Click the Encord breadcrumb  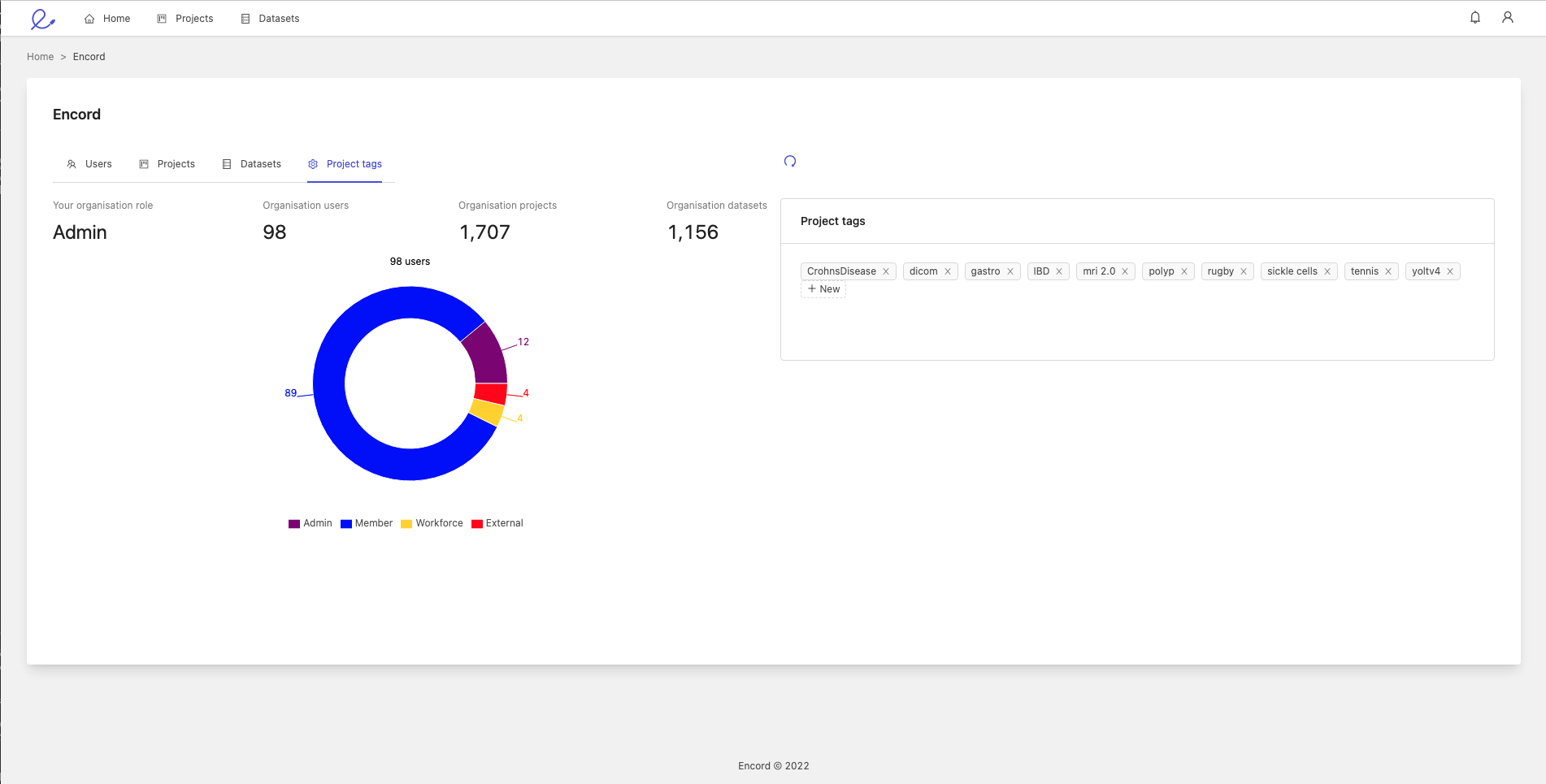tap(89, 57)
